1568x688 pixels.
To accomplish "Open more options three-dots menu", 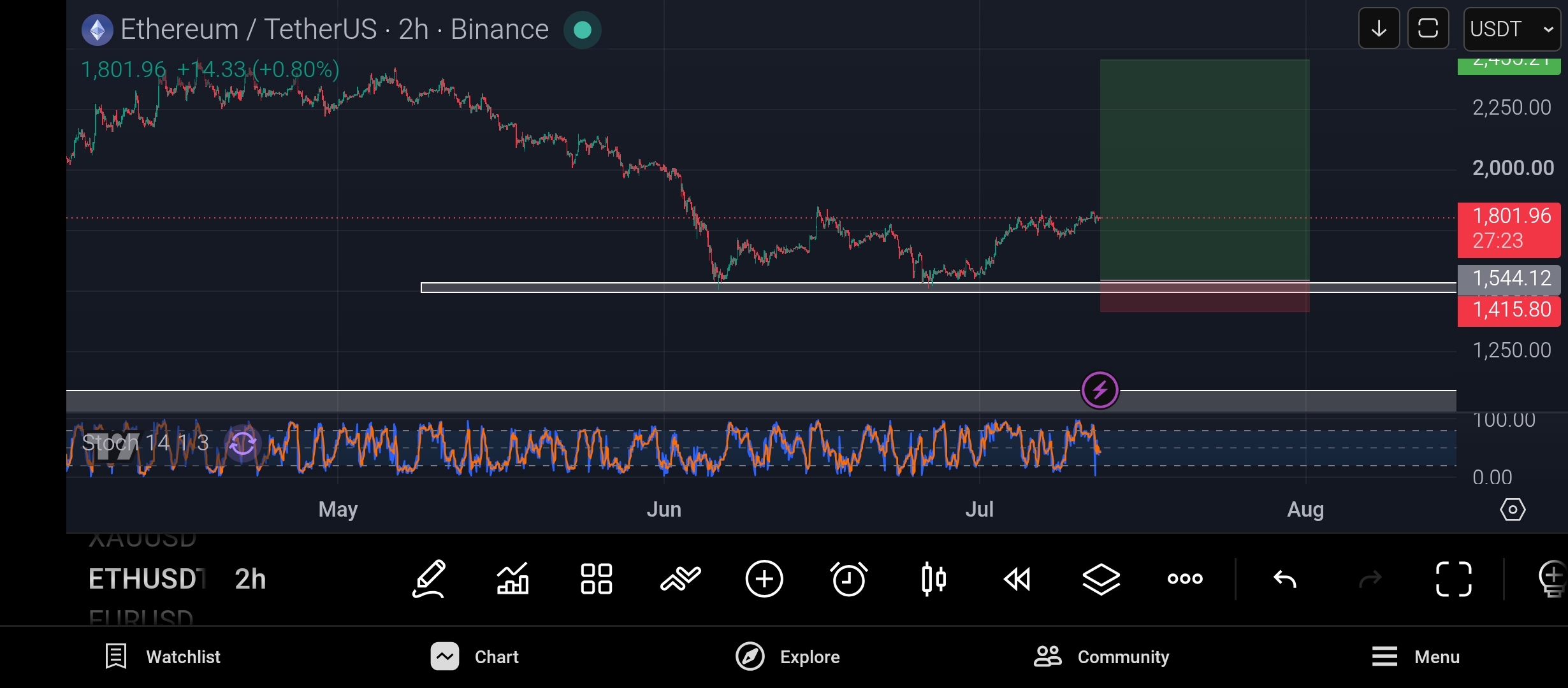I will click(1185, 579).
